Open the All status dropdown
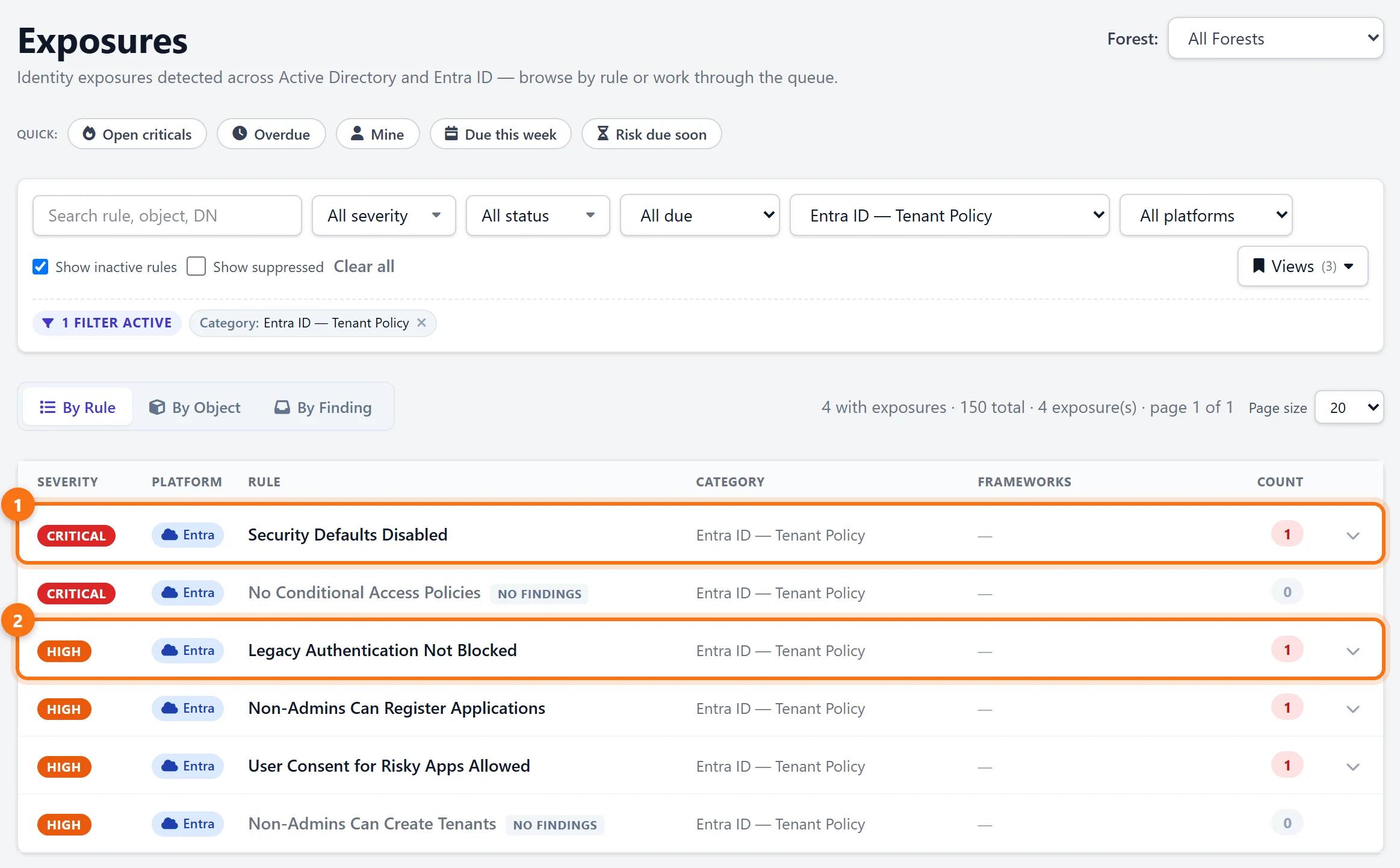The image size is (1400, 868). click(537, 215)
